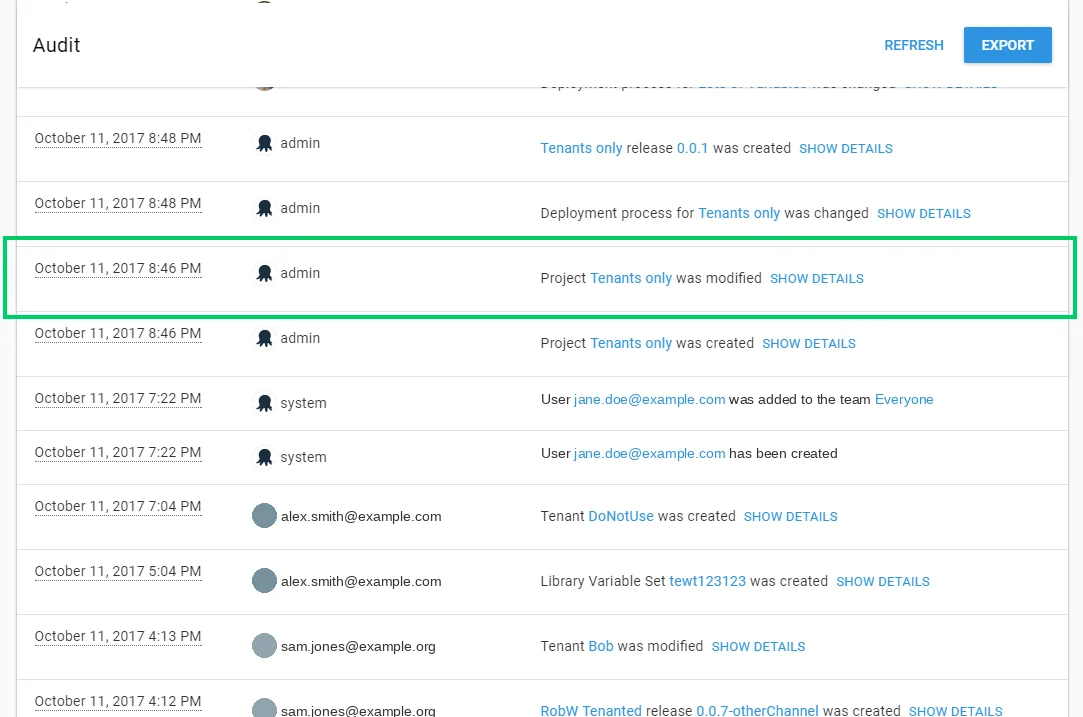Click admin username in project created row

[300, 338]
